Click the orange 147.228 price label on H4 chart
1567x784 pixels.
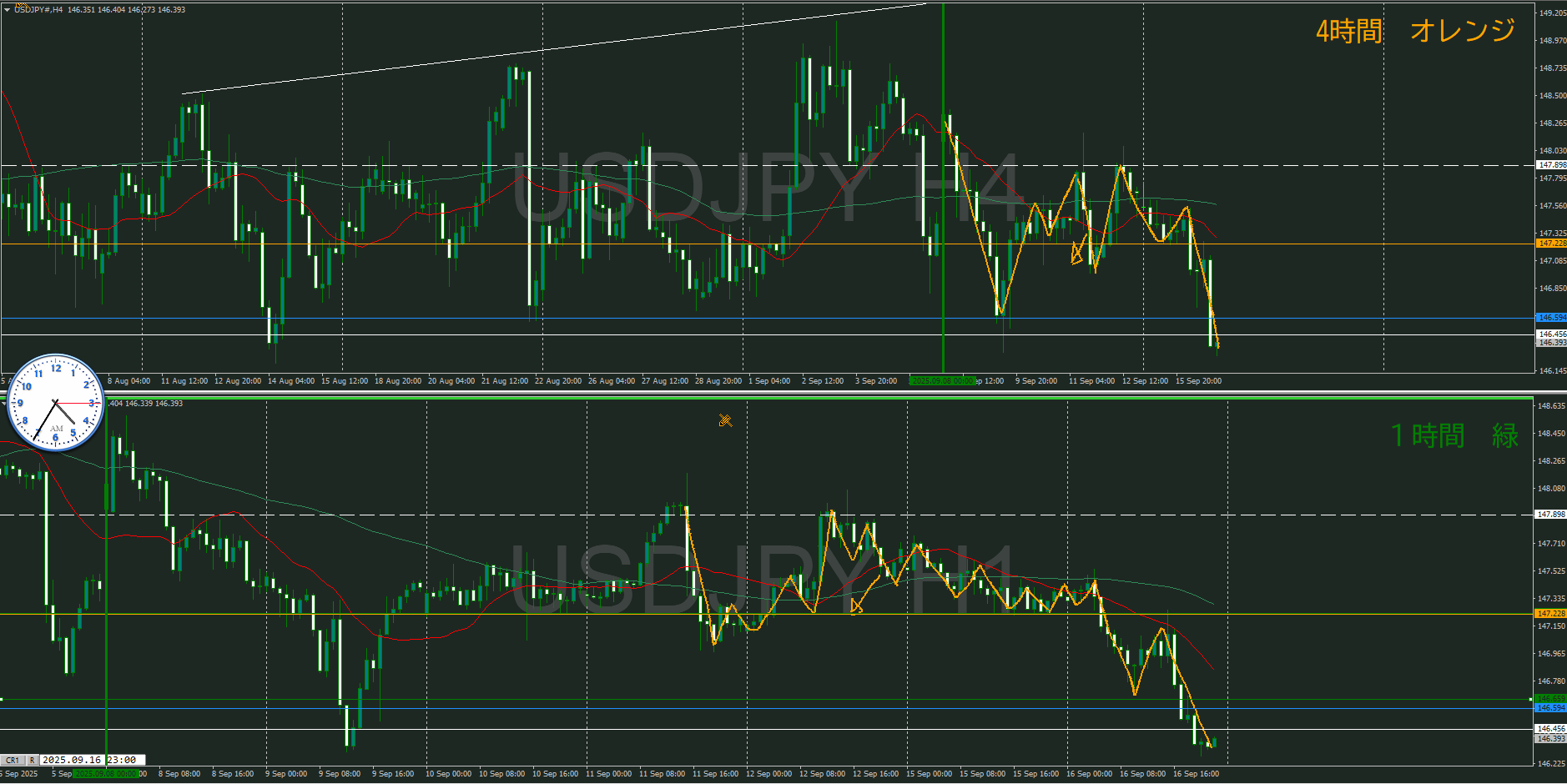tap(1551, 244)
